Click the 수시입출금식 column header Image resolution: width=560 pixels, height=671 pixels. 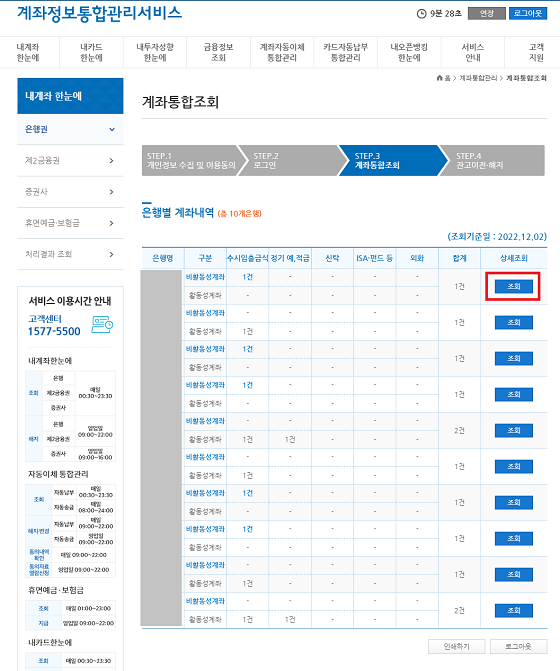click(x=247, y=258)
